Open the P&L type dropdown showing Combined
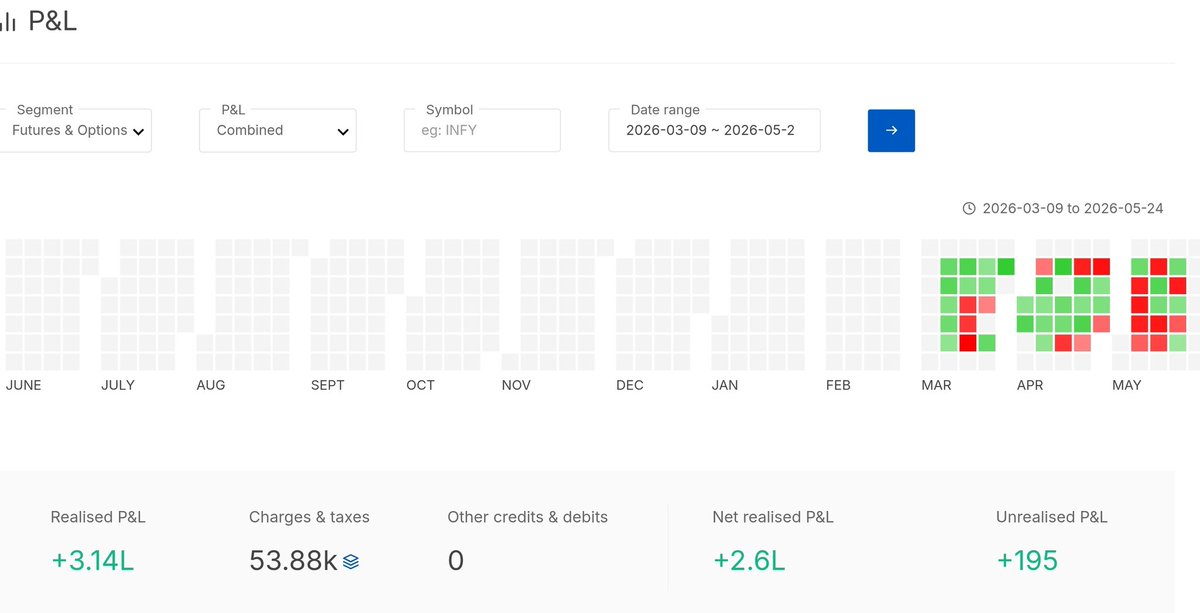This screenshot has width=1200, height=613. point(278,130)
